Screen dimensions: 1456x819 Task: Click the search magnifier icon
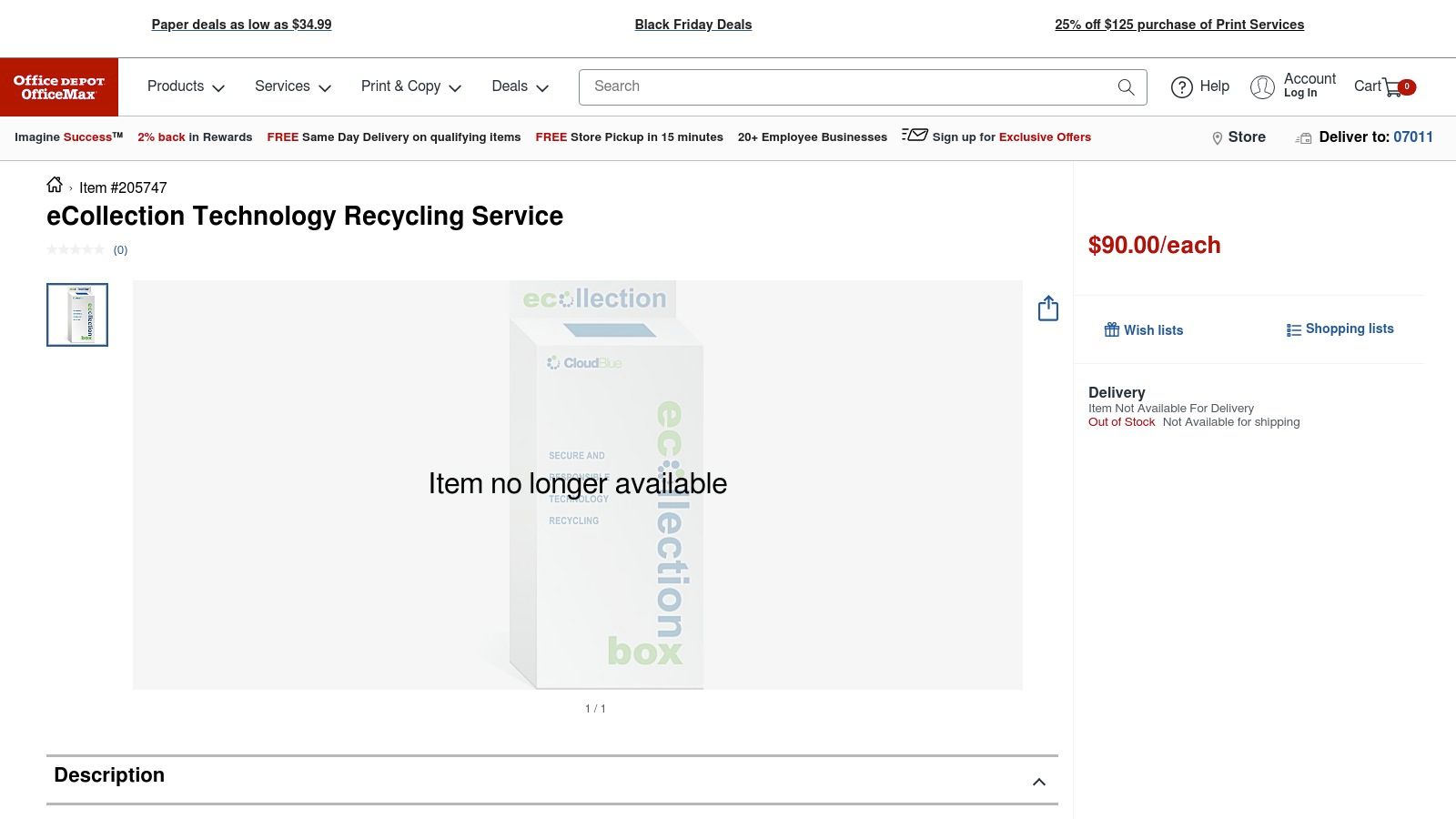click(1127, 86)
